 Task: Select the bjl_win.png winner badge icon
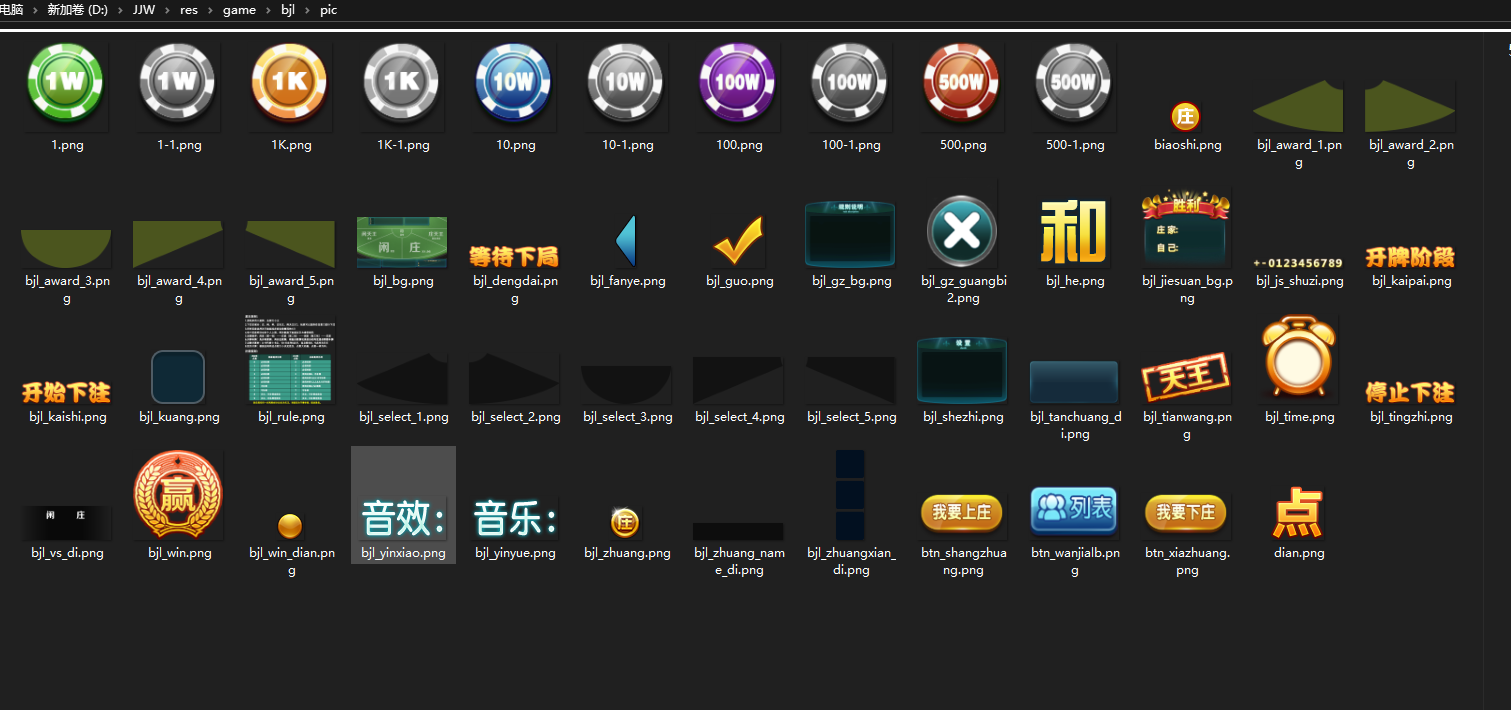click(x=178, y=493)
